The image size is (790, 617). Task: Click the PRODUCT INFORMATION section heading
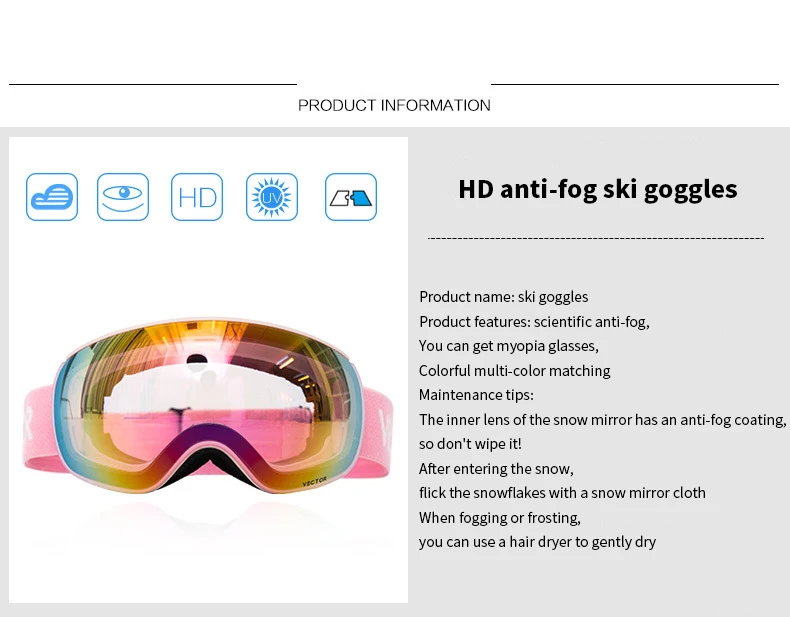click(x=394, y=105)
